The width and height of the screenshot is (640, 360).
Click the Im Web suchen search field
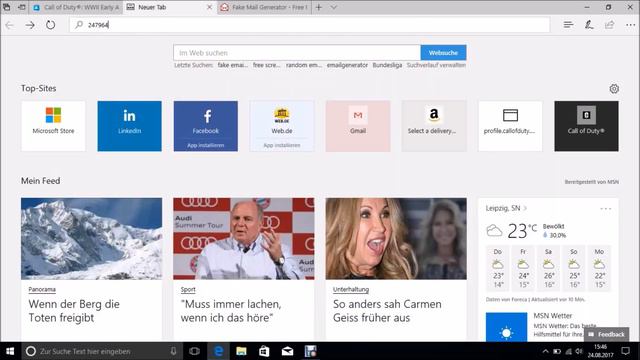[x=297, y=53]
